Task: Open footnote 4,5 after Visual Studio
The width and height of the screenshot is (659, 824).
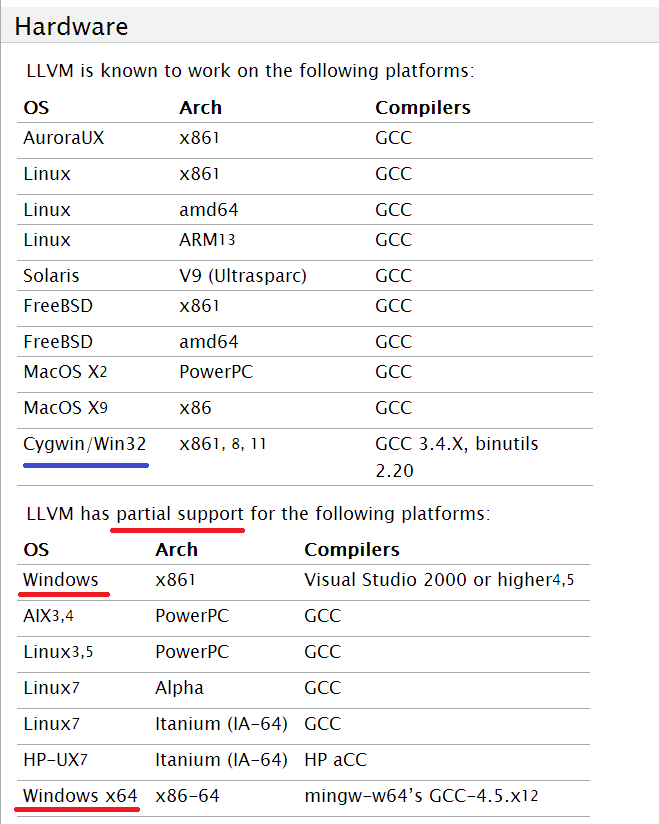Action: [x=563, y=580]
